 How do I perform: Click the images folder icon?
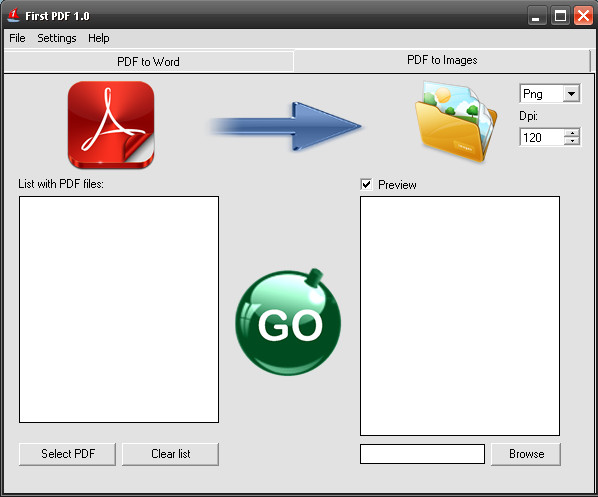pyautogui.click(x=455, y=121)
